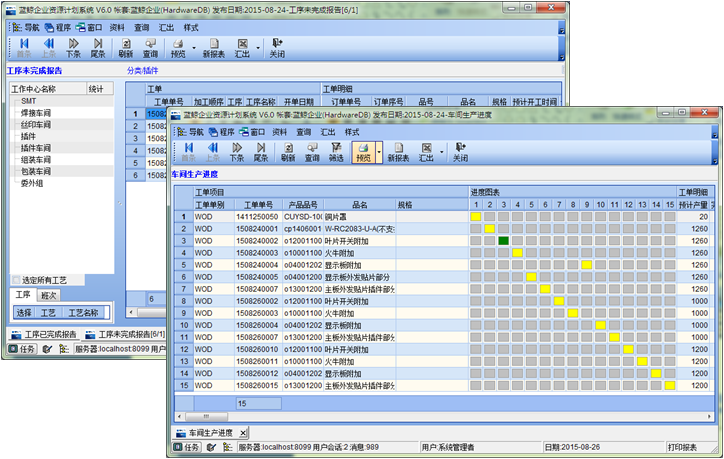The height and width of the screenshot is (459, 724).
Task: Click 查询 toolbar icon in the back window
Action: (x=150, y=48)
